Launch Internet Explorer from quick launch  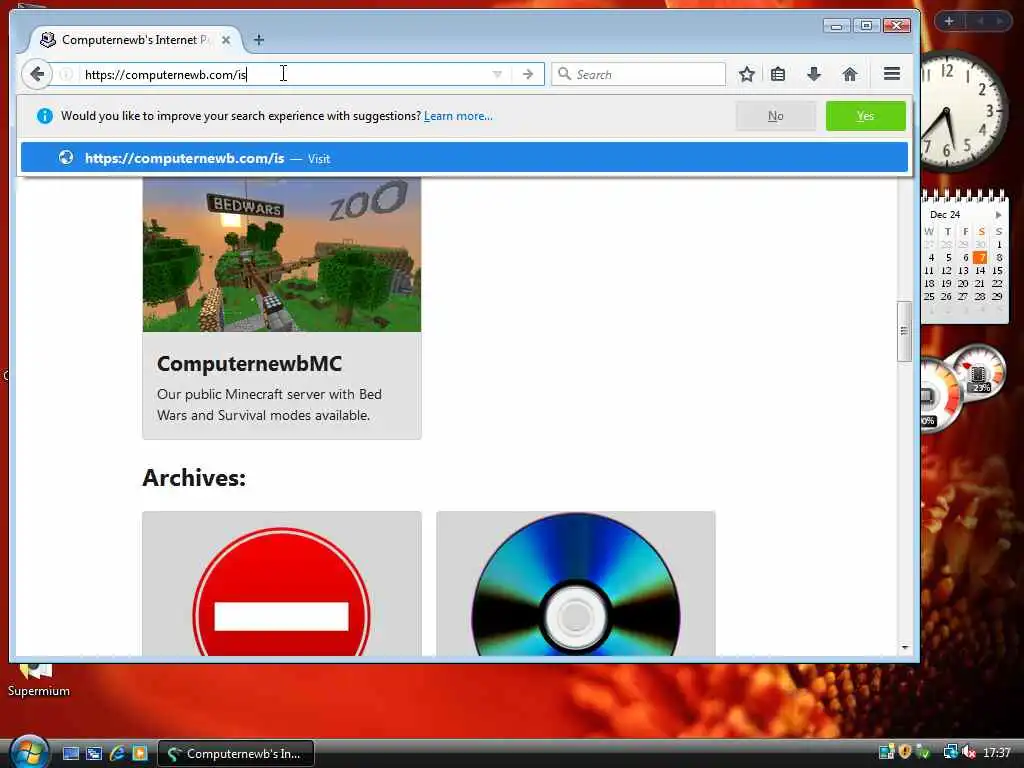(x=117, y=754)
